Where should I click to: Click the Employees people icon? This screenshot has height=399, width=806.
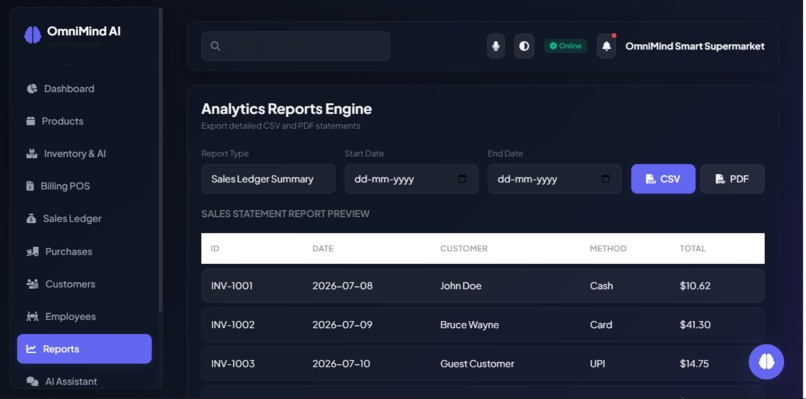point(32,316)
